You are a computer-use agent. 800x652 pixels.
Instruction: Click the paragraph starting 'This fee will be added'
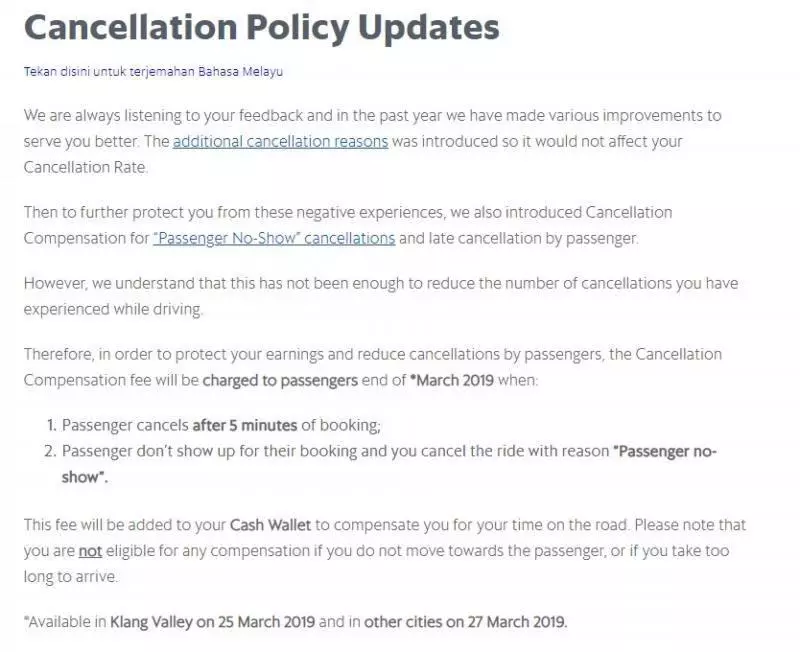click(x=385, y=551)
